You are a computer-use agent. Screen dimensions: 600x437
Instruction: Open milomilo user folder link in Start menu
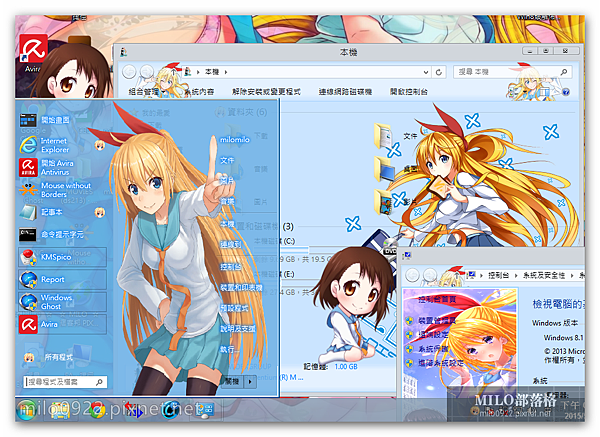(235, 140)
